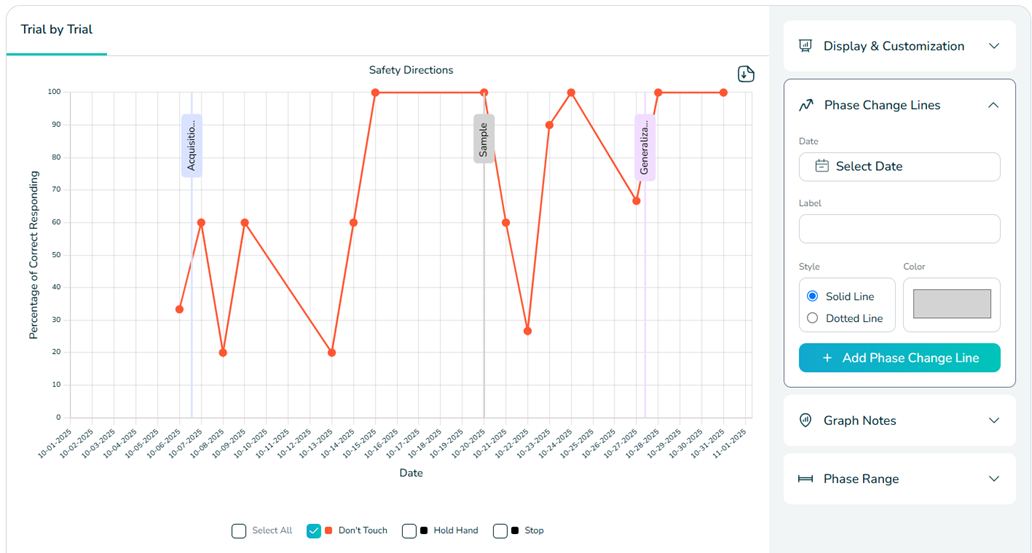Click the Sample phase line label
Image resolution: width=1032 pixels, height=553 pixels.
484,138
